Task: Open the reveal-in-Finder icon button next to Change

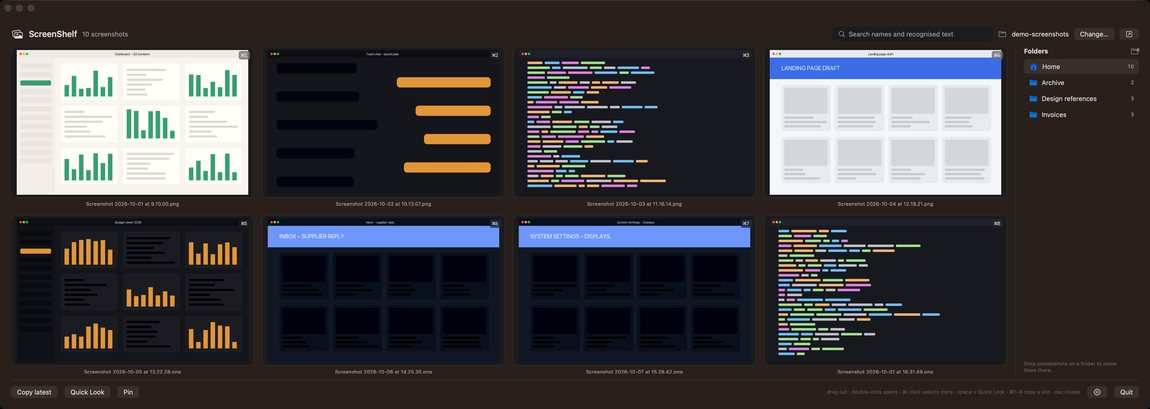Action: pyautogui.click(x=1129, y=34)
